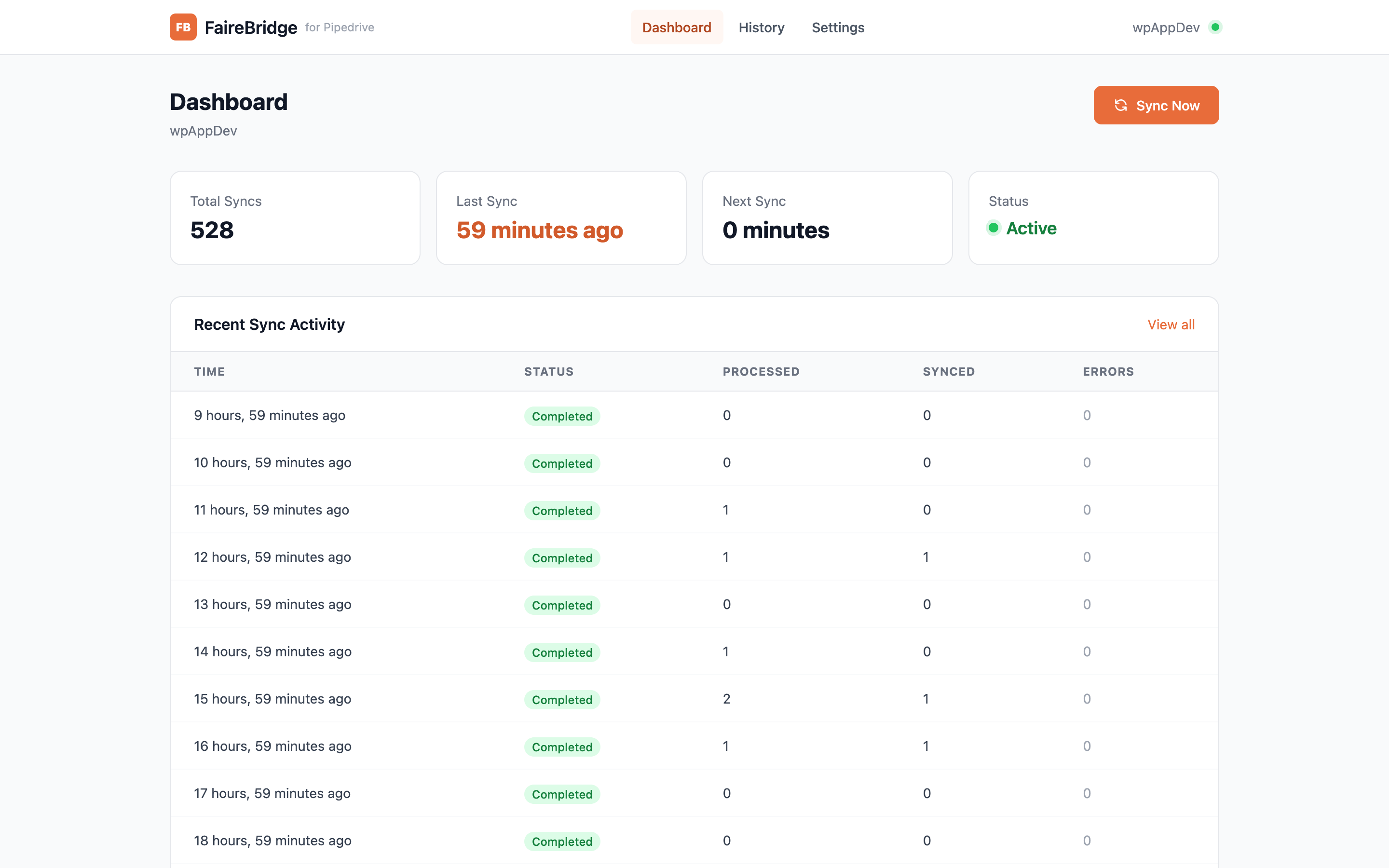Click the Total Syncs card
The width and height of the screenshot is (1389, 868).
[295, 217]
